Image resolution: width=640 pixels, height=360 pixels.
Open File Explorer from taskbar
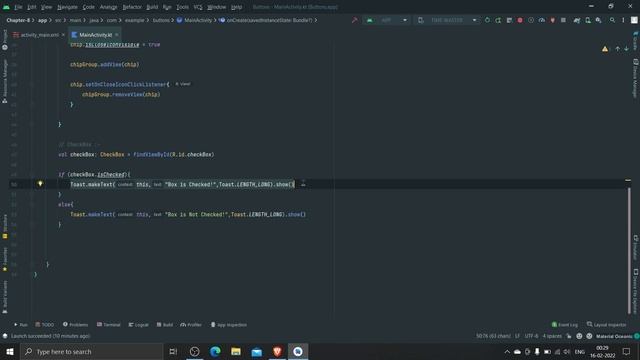tap(236, 351)
